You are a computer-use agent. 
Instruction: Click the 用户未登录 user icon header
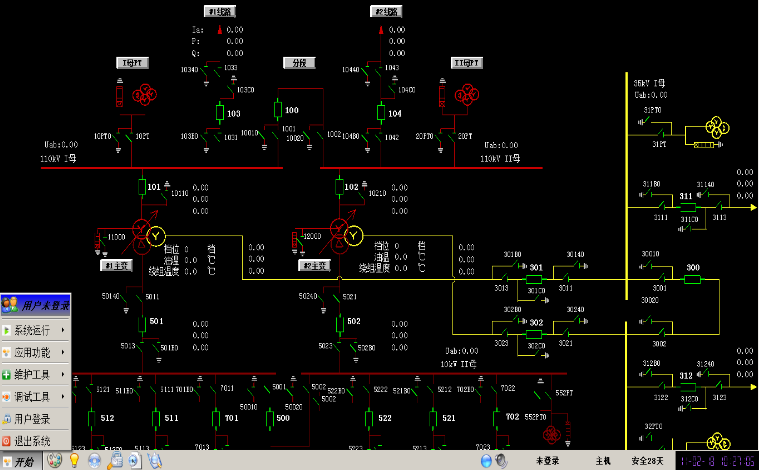point(35,305)
